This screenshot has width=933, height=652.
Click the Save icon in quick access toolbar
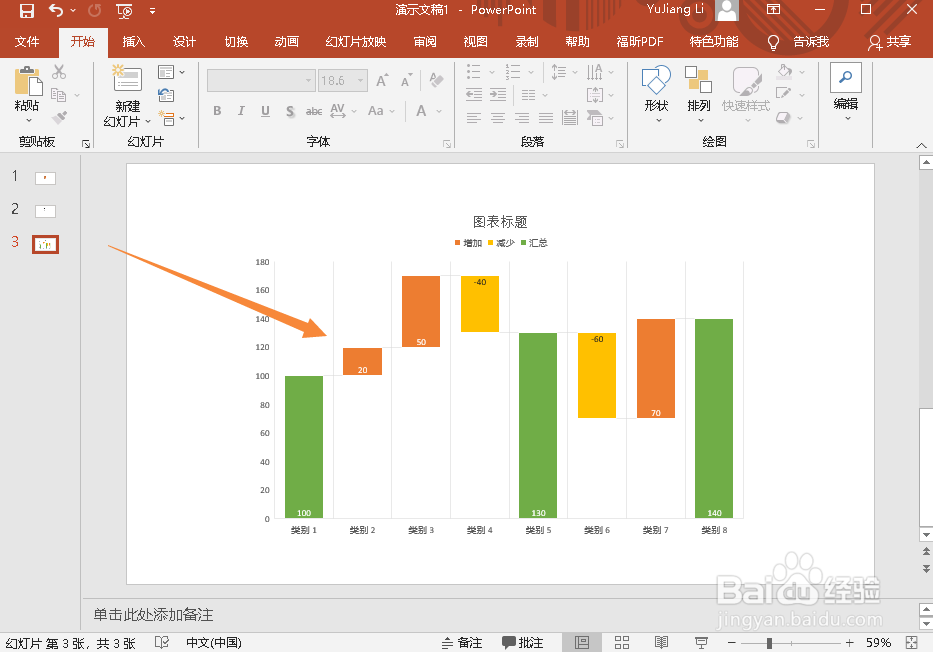click(27, 10)
